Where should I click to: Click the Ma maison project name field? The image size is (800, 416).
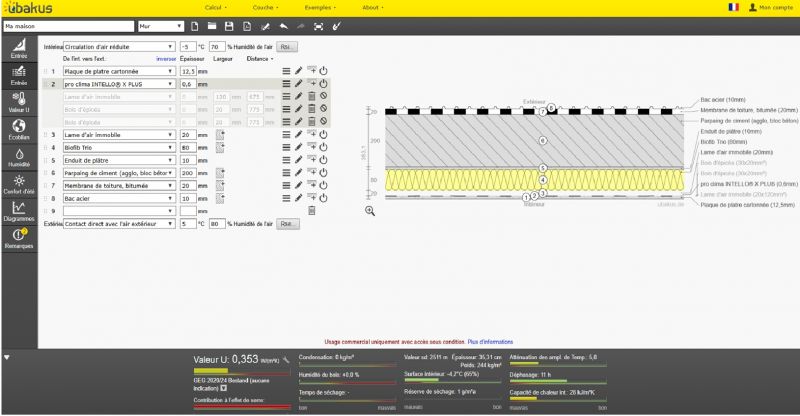pyautogui.click(x=69, y=26)
